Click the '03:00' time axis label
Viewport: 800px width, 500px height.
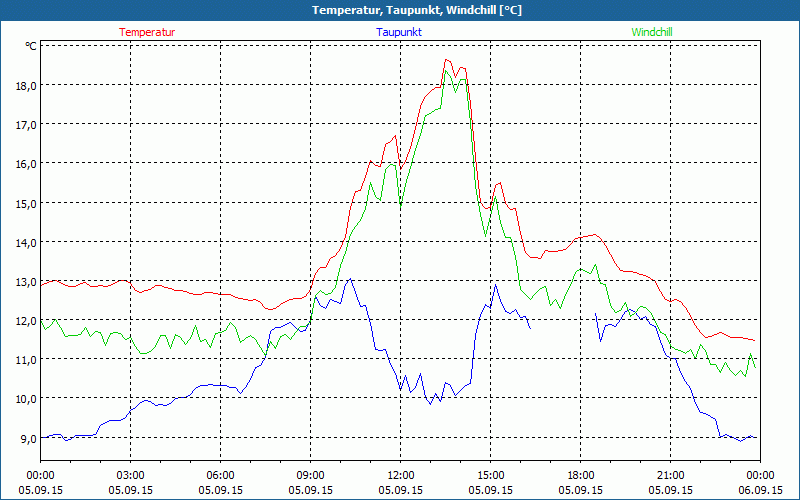click(x=131, y=476)
